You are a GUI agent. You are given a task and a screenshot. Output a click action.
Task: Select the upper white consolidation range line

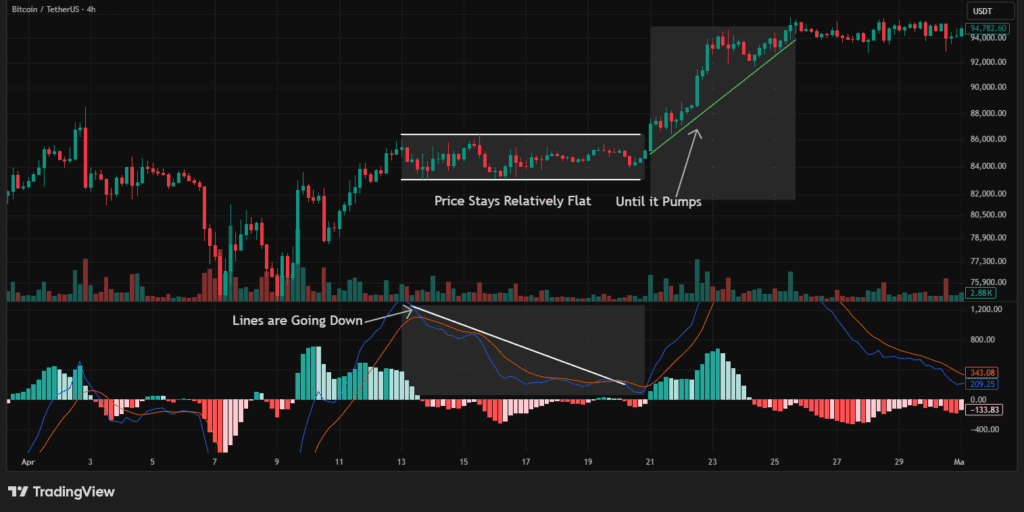click(x=520, y=134)
